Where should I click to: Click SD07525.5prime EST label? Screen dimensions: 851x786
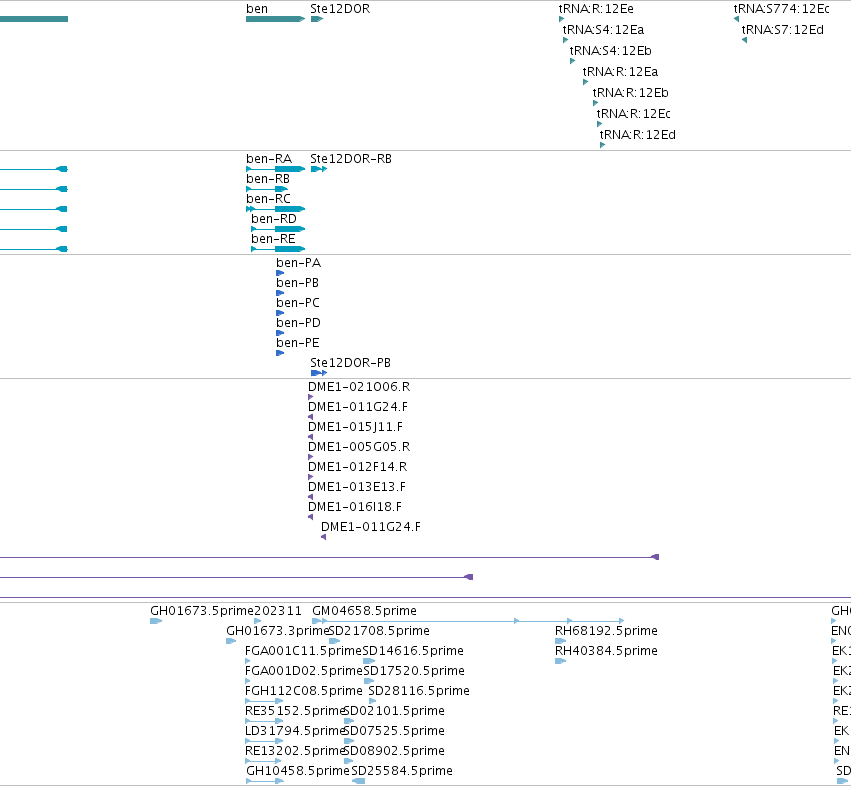coord(394,731)
